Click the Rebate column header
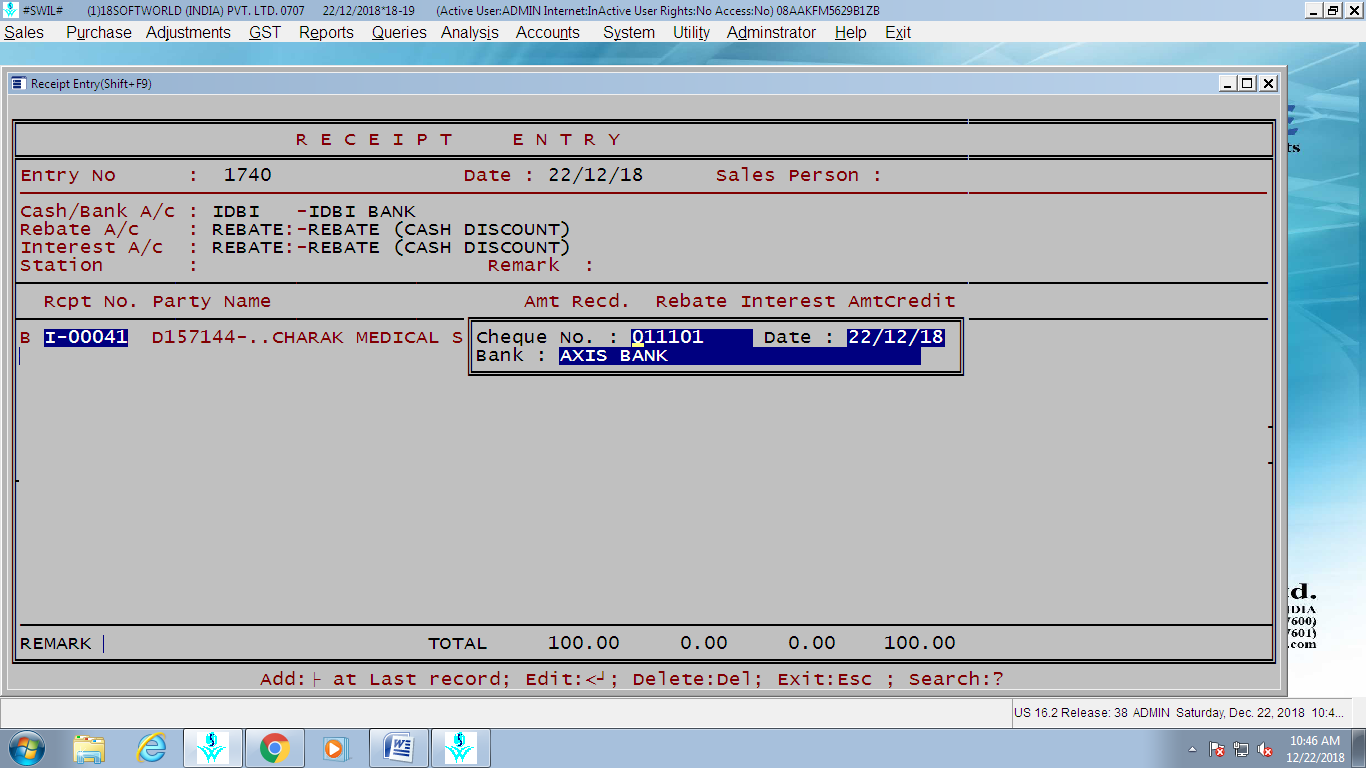This screenshot has width=1366, height=768. pos(692,301)
